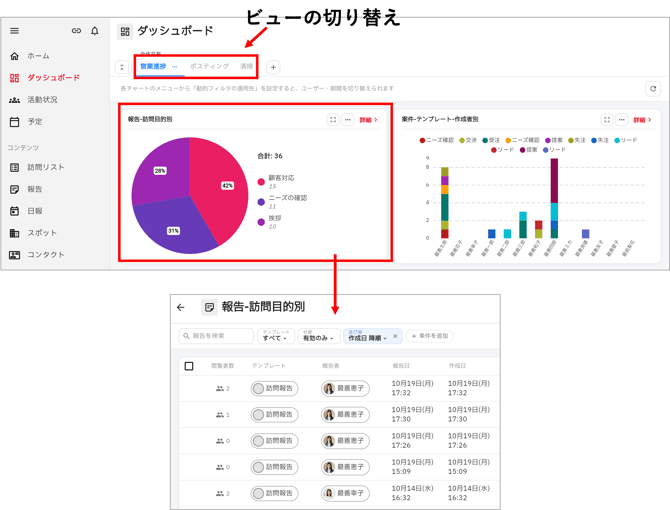Click the 受注 legend dot in bar chart

point(485,141)
